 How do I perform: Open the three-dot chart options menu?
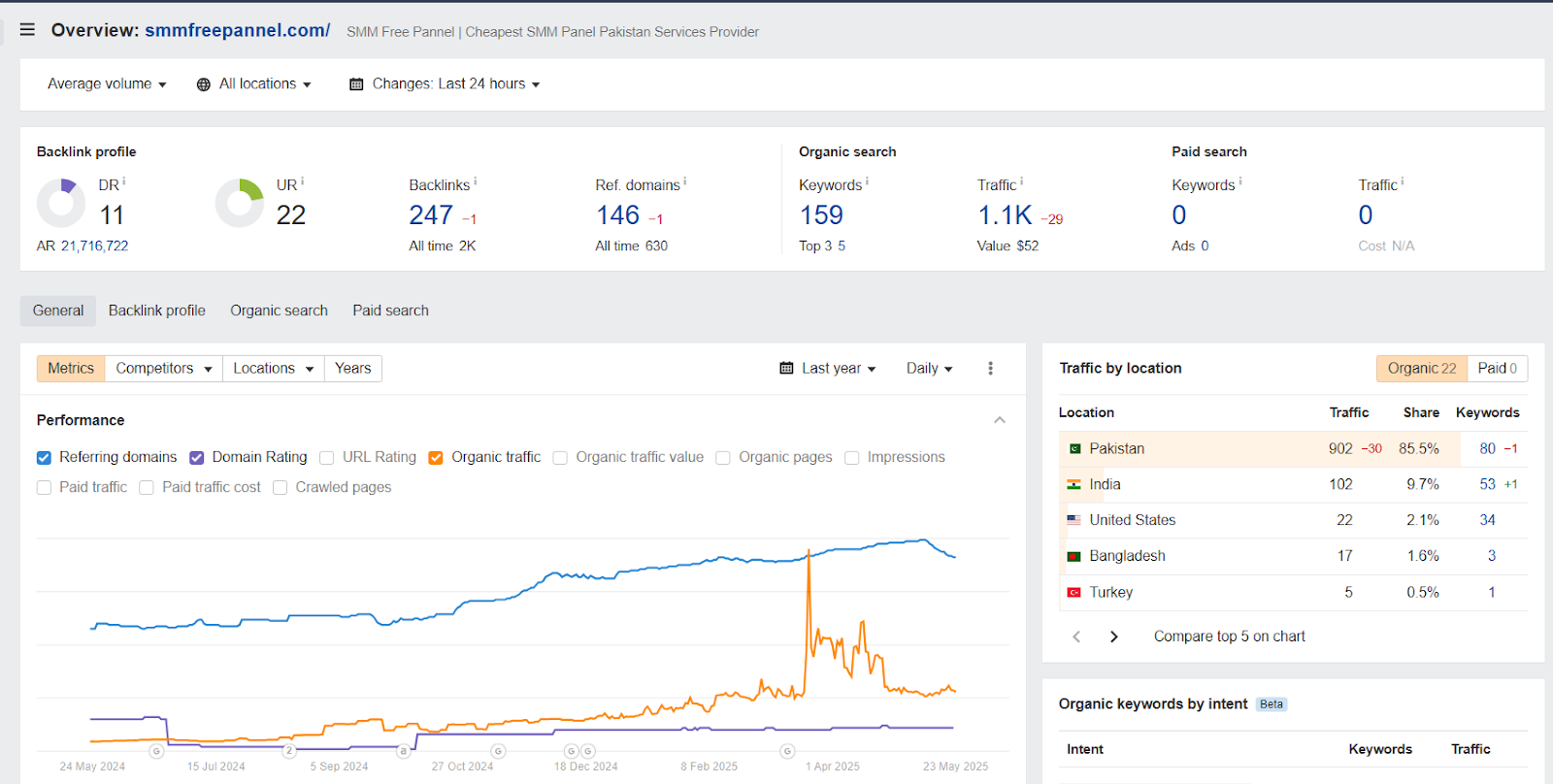click(x=990, y=369)
